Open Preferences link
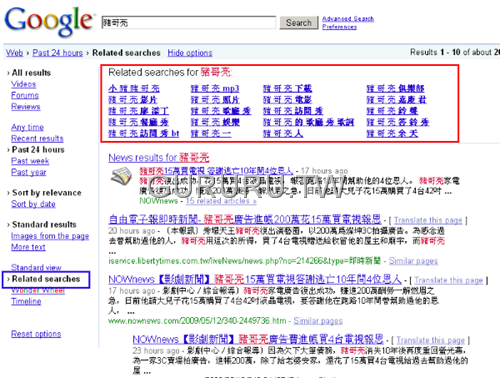The image size is (500, 378). [x=339, y=27]
